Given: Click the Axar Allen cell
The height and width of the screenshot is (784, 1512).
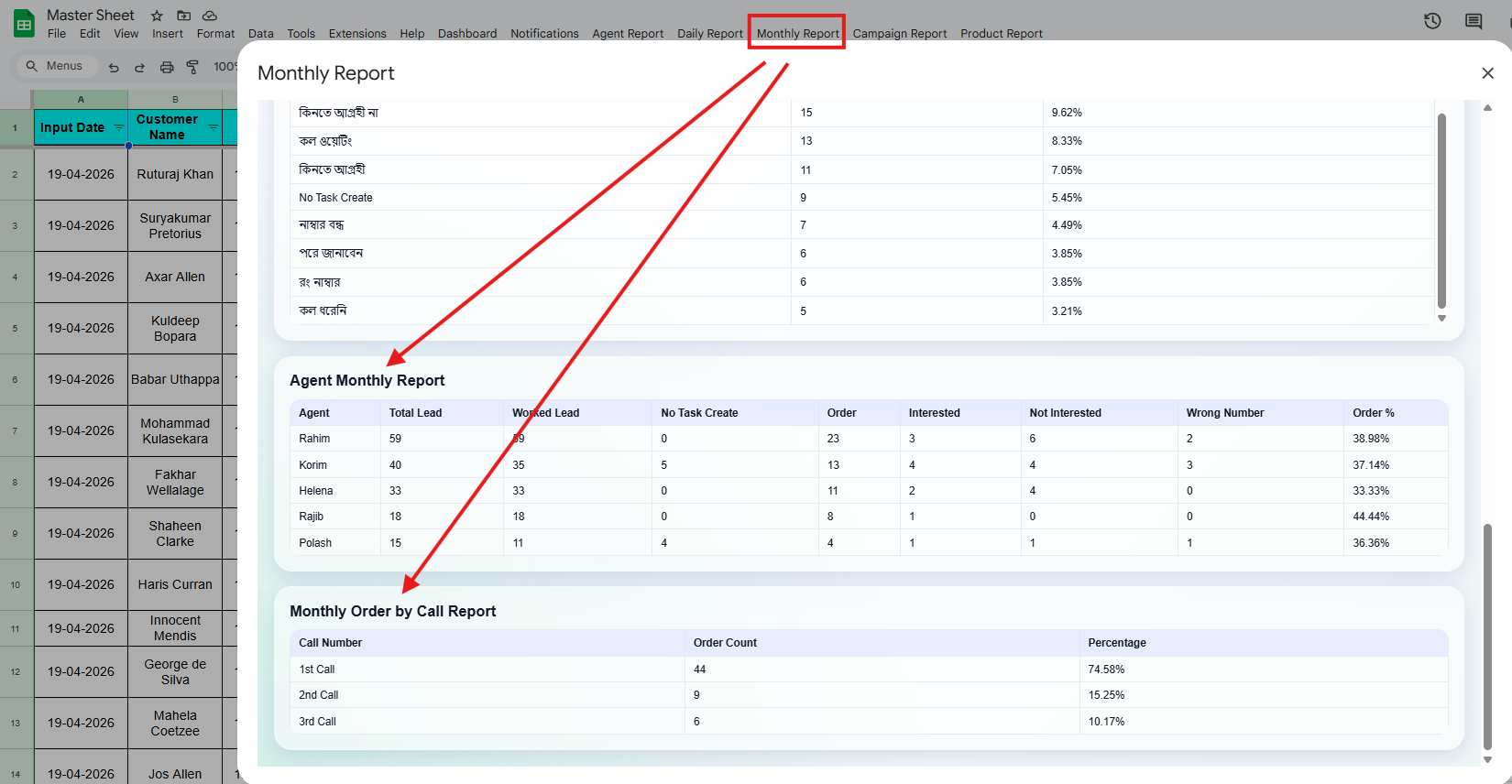Looking at the screenshot, I should click(175, 277).
